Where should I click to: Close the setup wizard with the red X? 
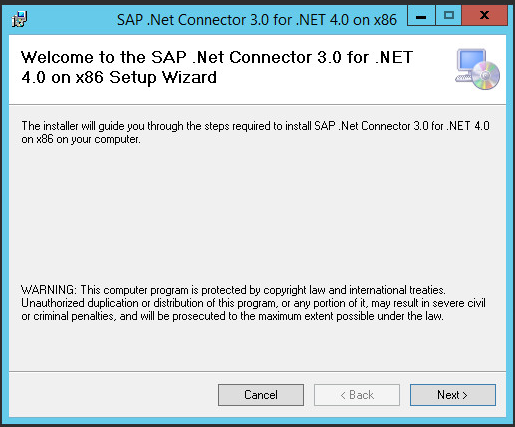[485, 16]
